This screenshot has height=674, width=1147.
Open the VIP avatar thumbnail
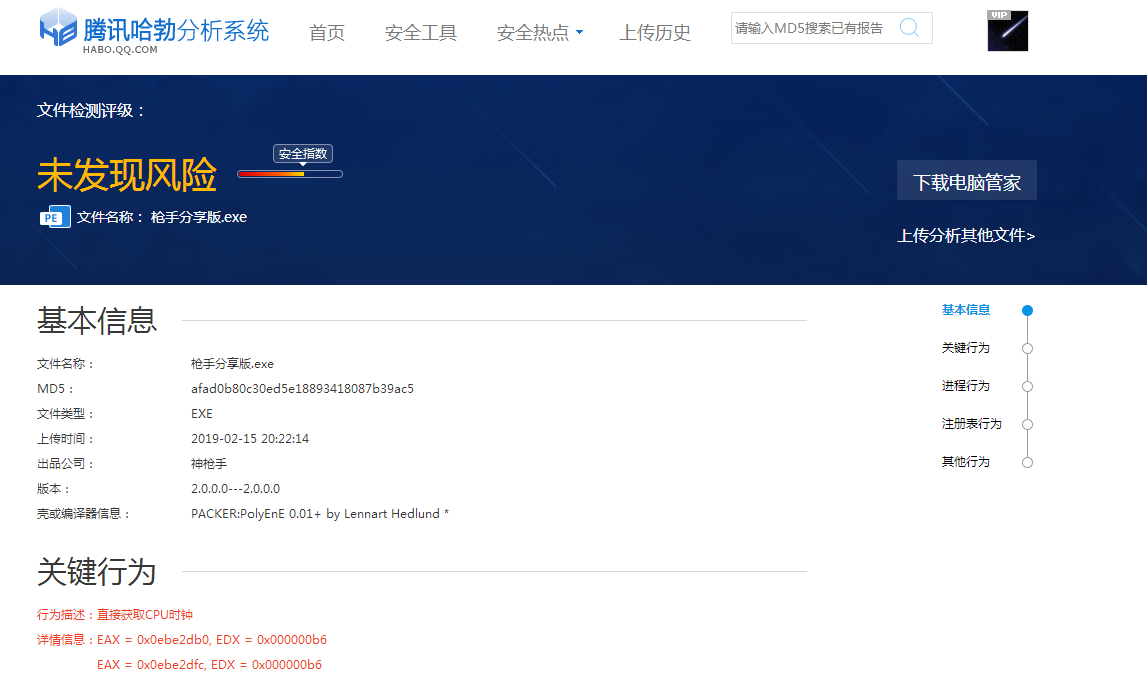pos(1007,31)
